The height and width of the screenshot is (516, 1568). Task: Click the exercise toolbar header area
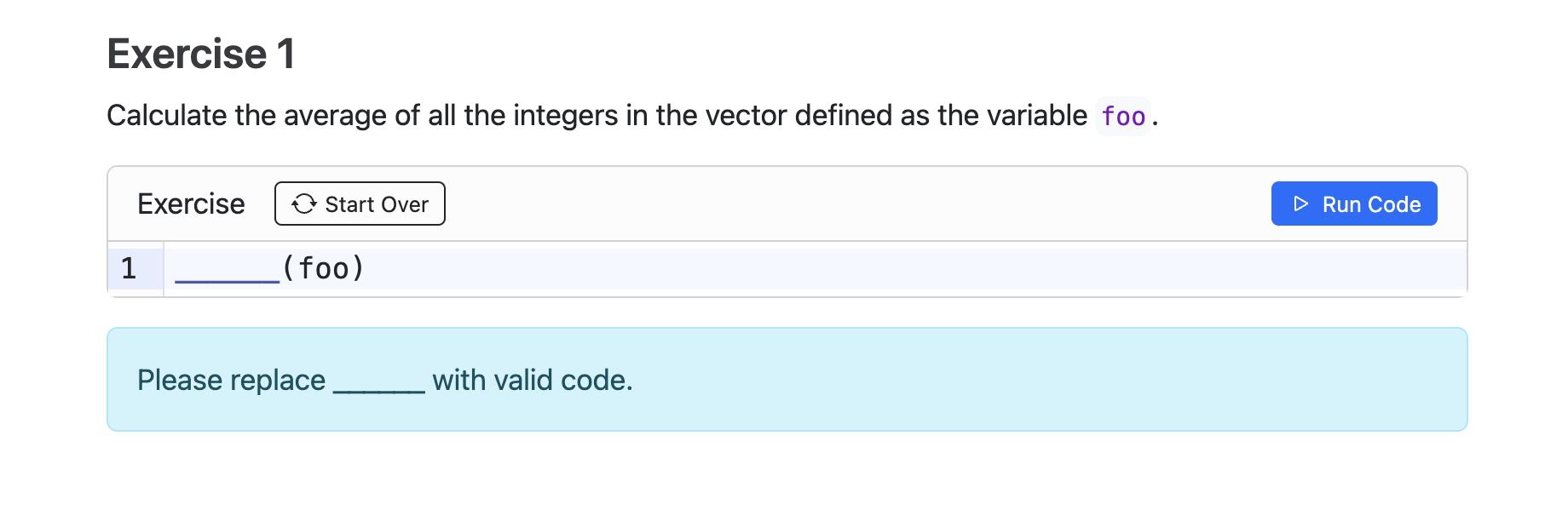(767, 204)
